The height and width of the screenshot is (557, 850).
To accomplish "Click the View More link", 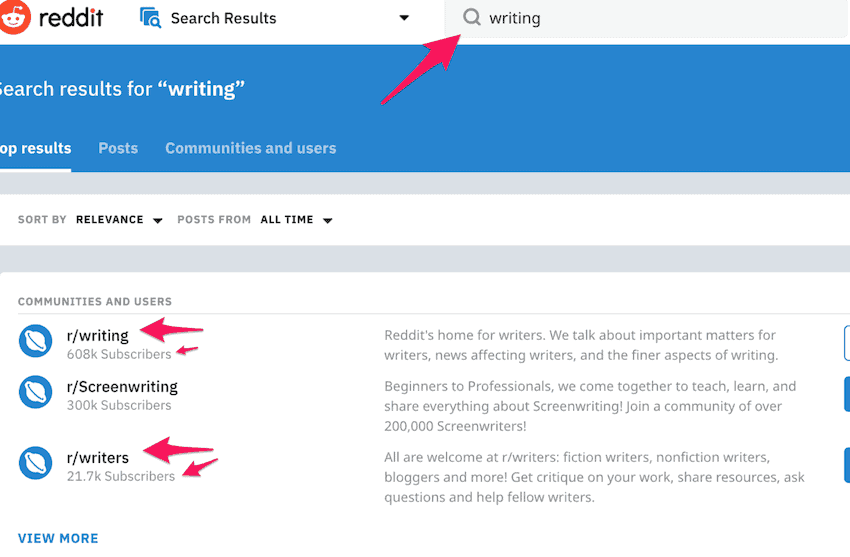I will 58,538.
